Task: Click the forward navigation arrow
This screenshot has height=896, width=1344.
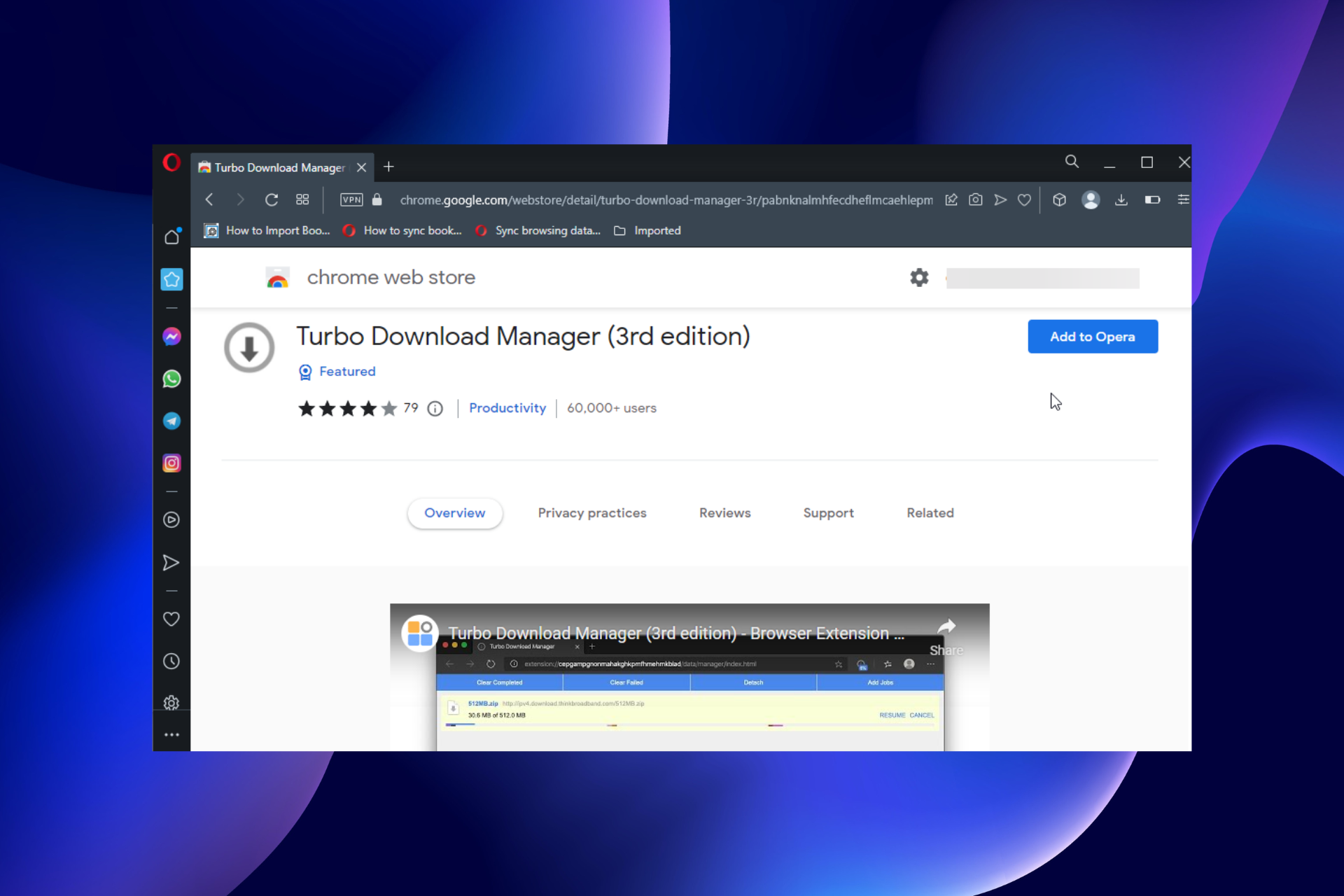Action: (240, 200)
